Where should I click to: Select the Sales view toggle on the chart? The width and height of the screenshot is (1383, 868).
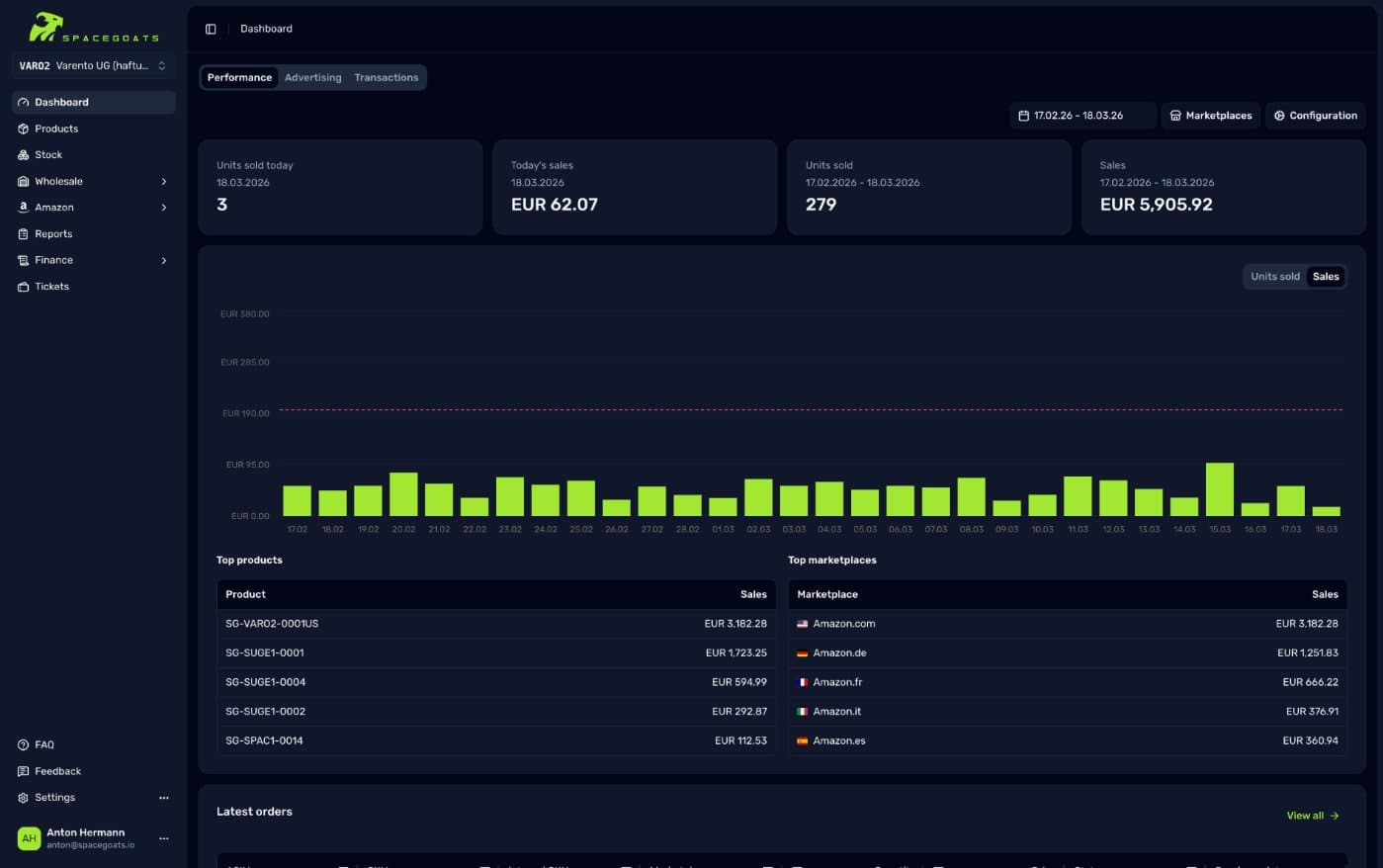pyautogui.click(x=1326, y=277)
